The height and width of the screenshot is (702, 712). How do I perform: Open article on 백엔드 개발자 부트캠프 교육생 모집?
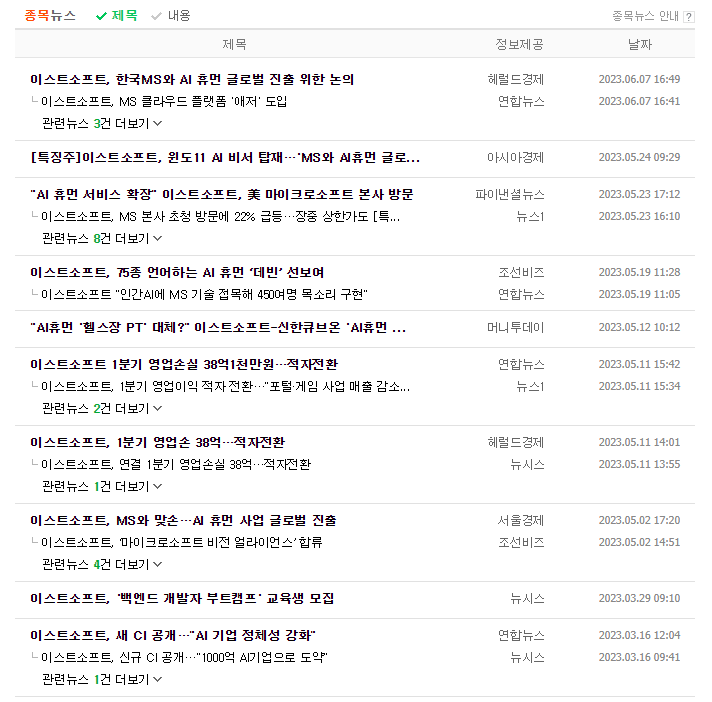tap(182, 598)
